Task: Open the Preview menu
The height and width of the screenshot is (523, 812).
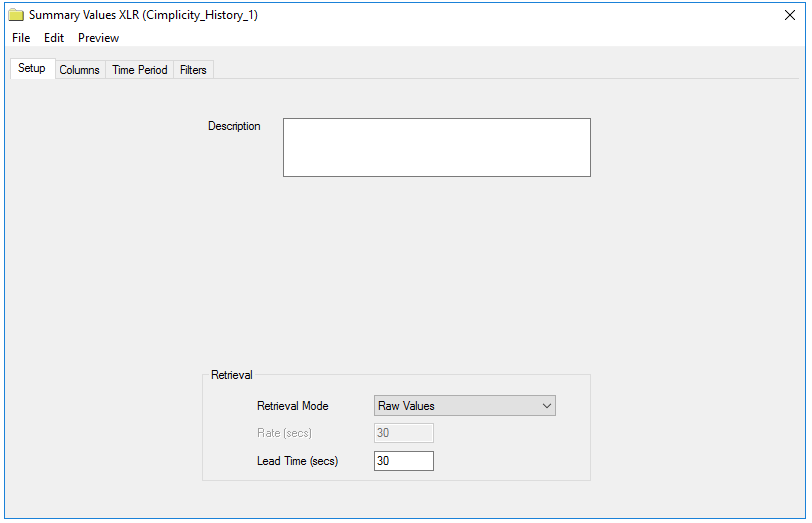Action: 98,38
